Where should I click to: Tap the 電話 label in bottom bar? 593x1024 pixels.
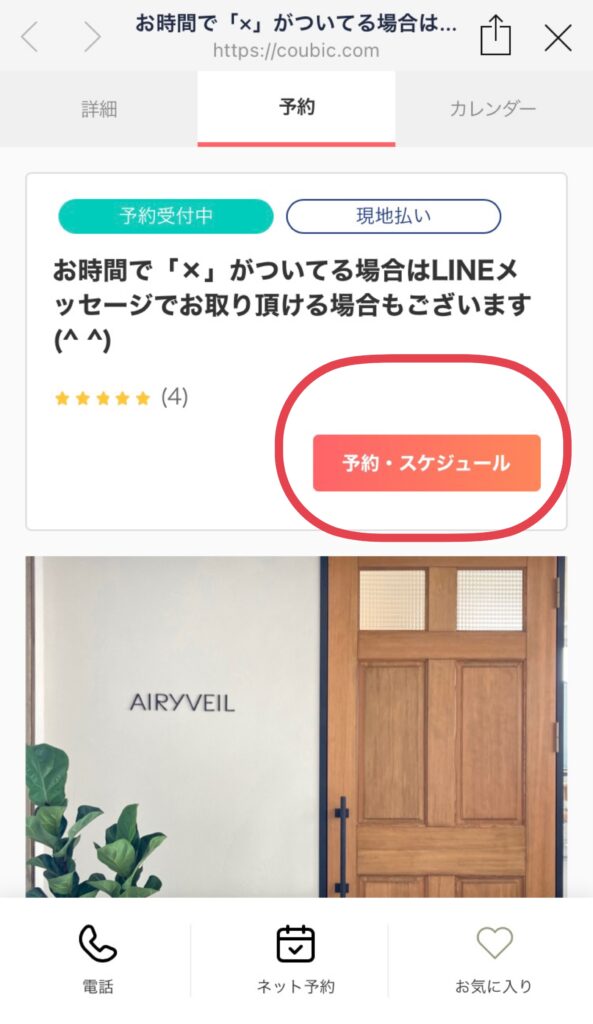pyautogui.click(x=98, y=986)
